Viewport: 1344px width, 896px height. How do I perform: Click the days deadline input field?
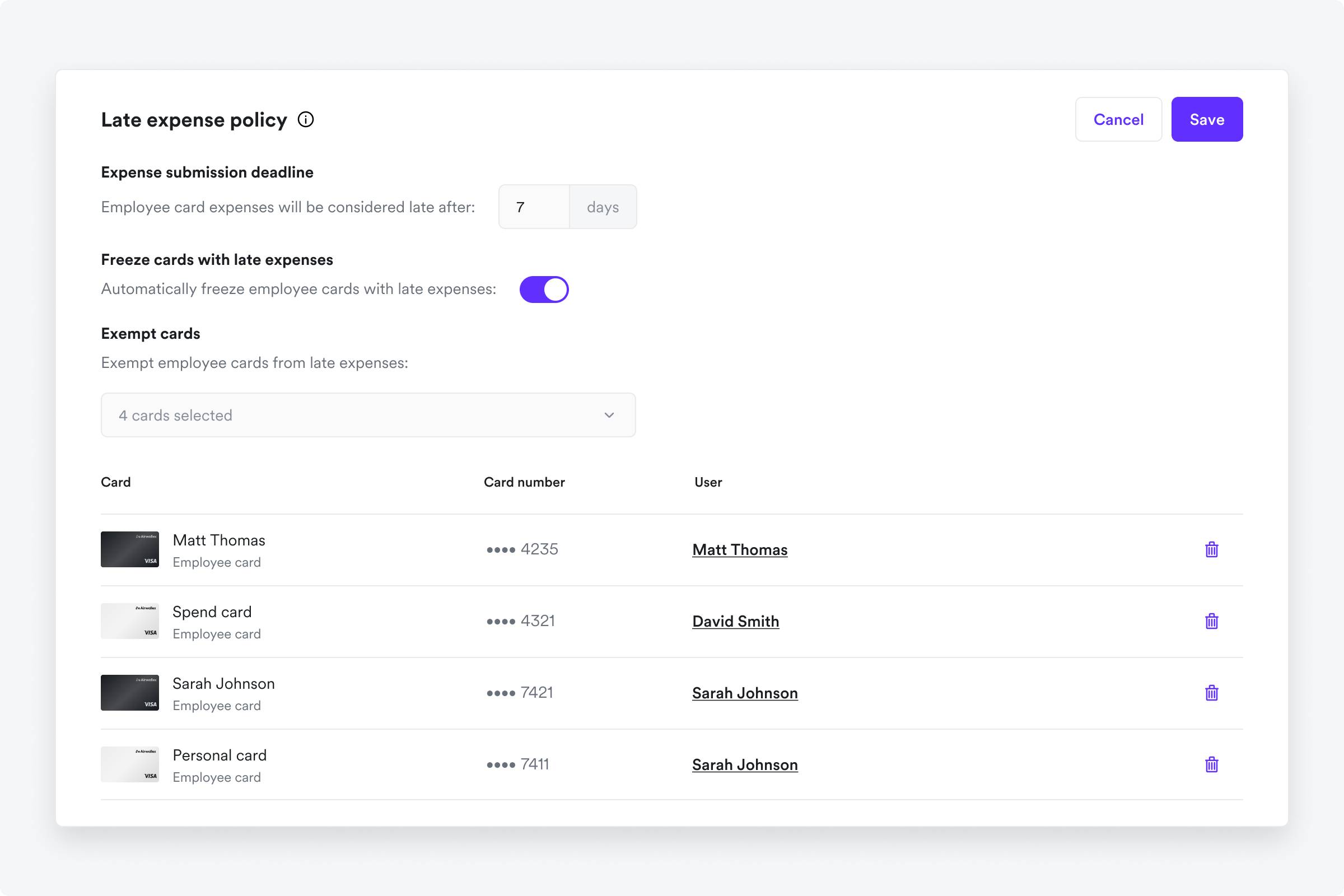[x=534, y=207]
